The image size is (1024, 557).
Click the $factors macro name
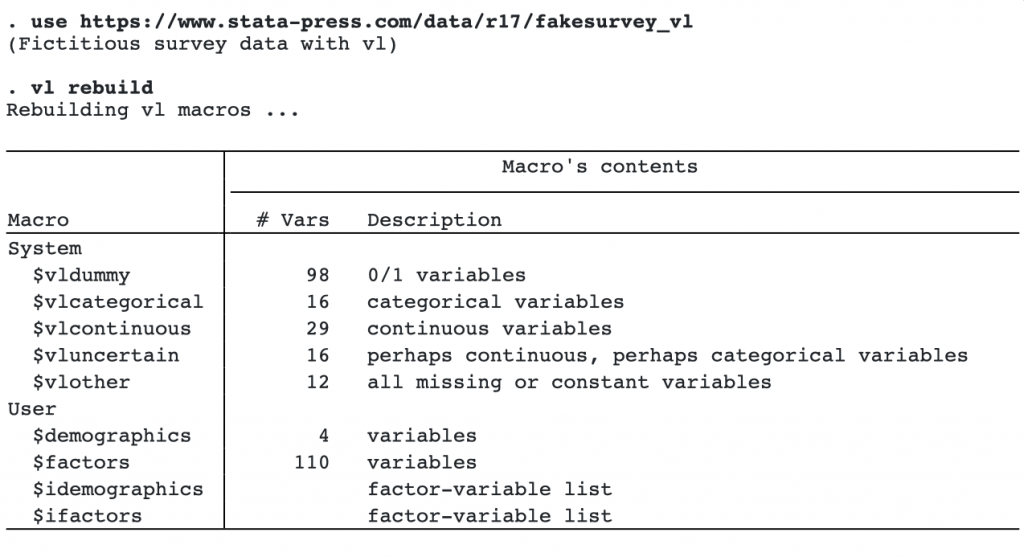pyautogui.click(x=82, y=462)
